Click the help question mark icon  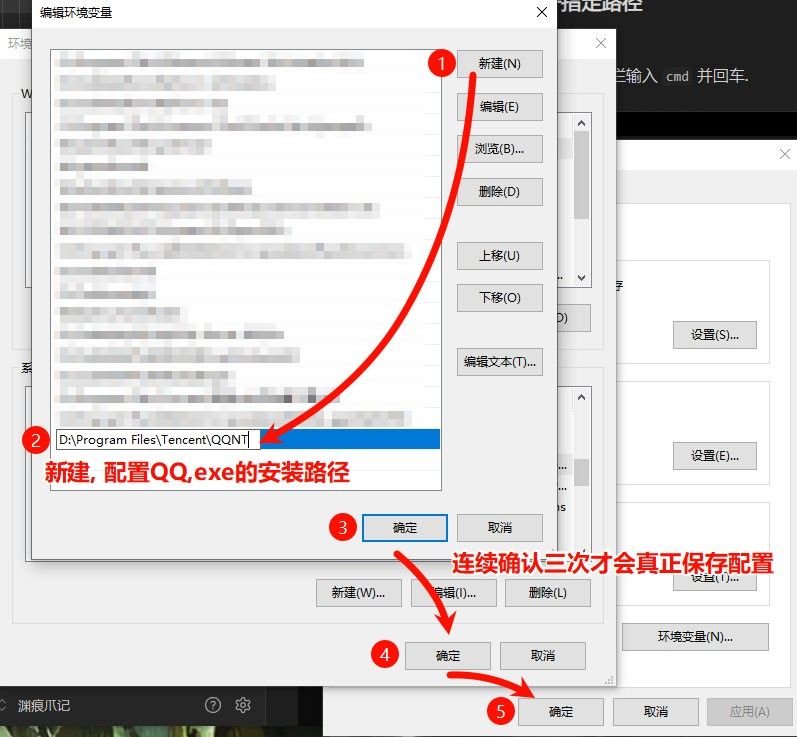tap(212, 705)
